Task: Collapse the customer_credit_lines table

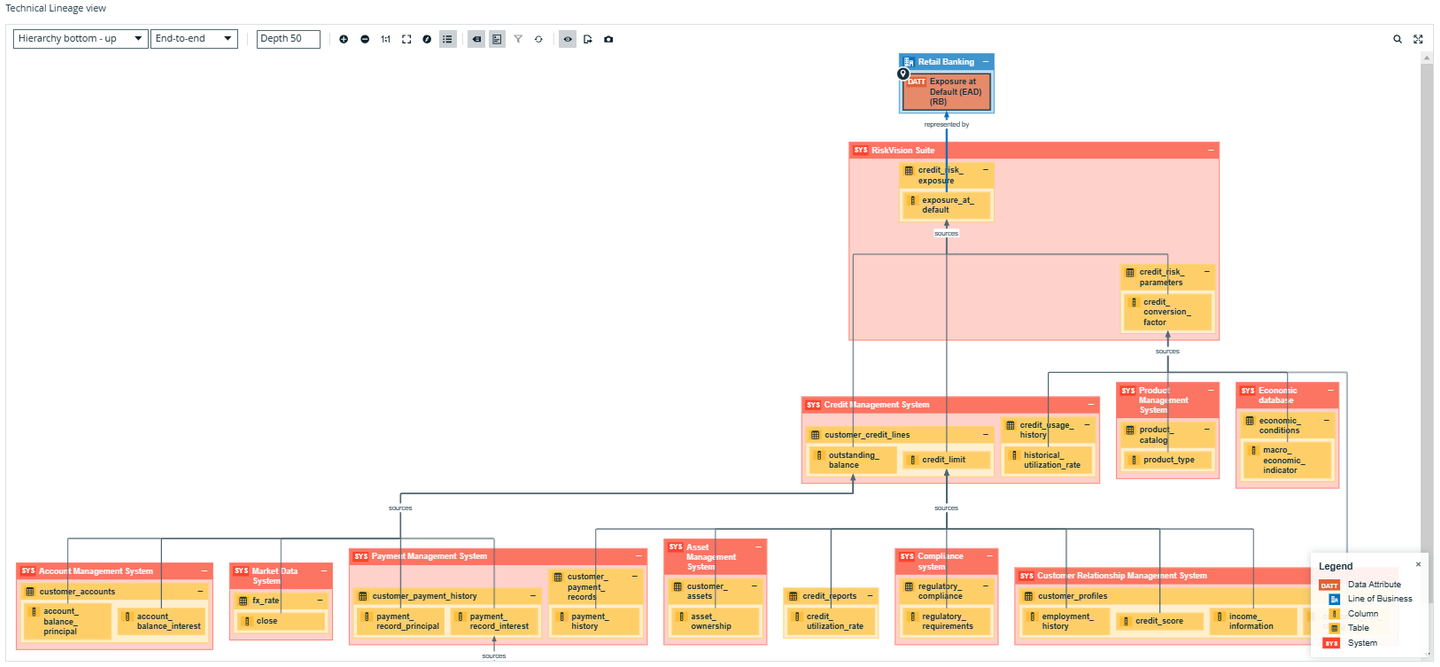Action: 986,435
